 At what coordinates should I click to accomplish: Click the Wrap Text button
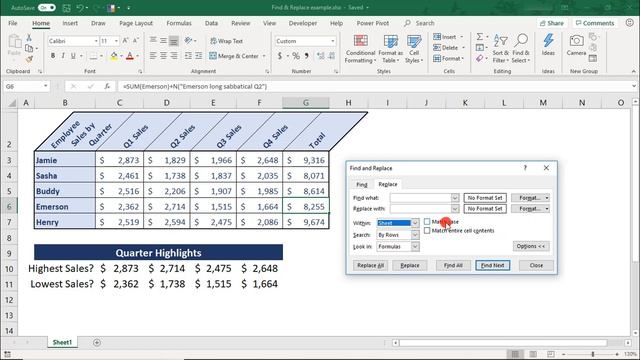click(227, 41)
